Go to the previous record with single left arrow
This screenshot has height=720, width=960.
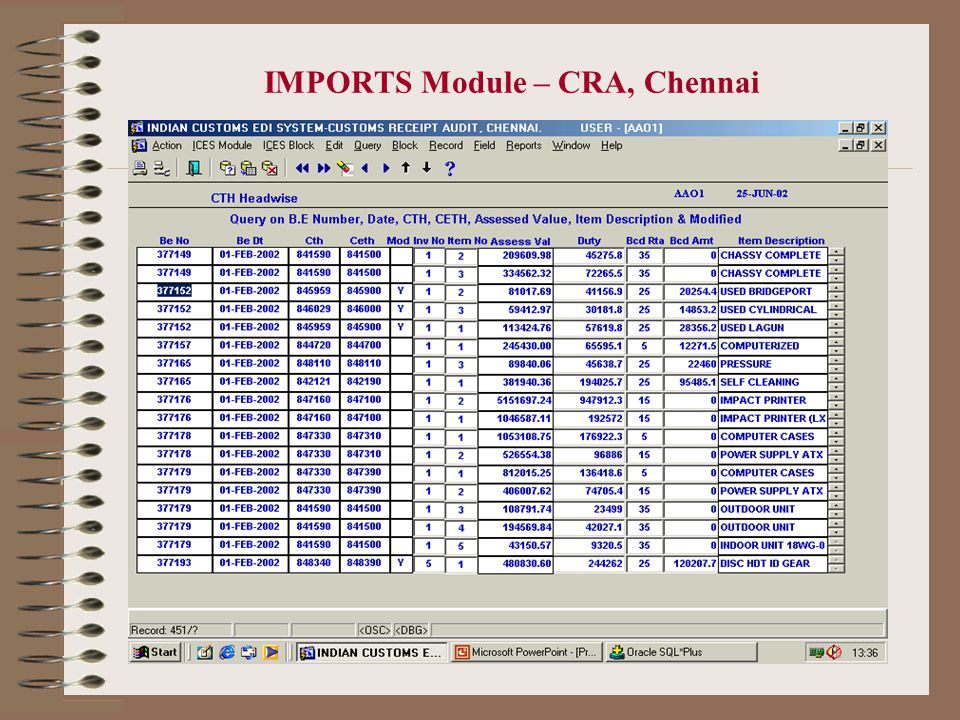click(x=366, y=168)
